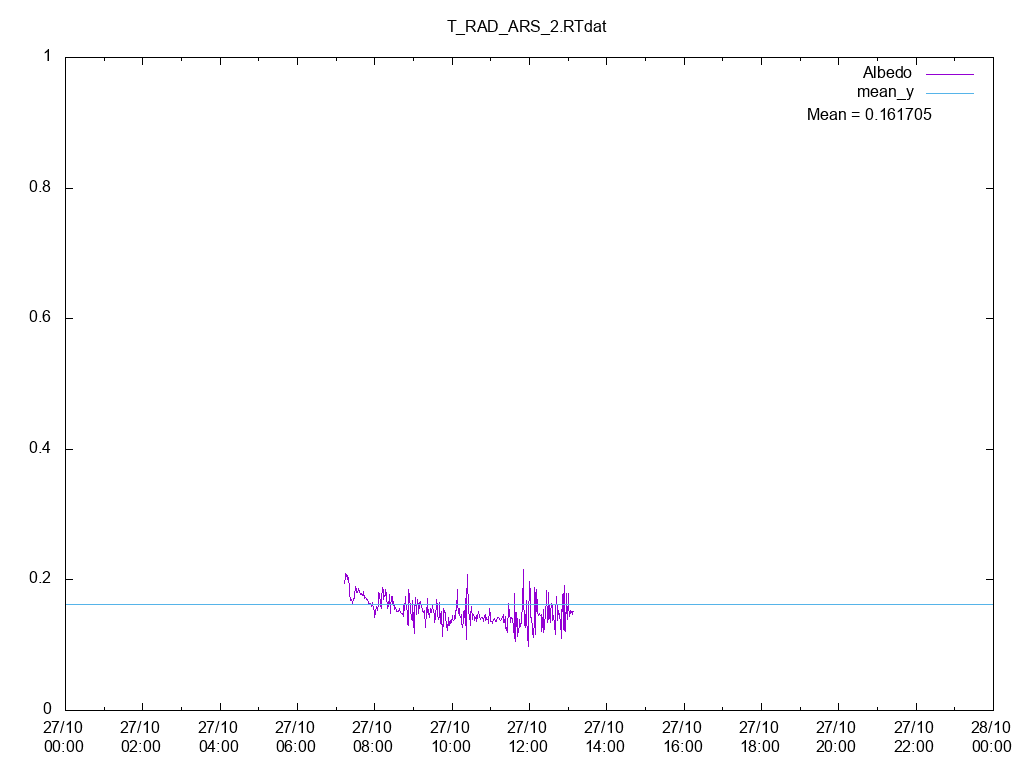Click the x-axis label 27/10 04:00
Viewport: 1024px width, 768px height.
pos(218,737)
